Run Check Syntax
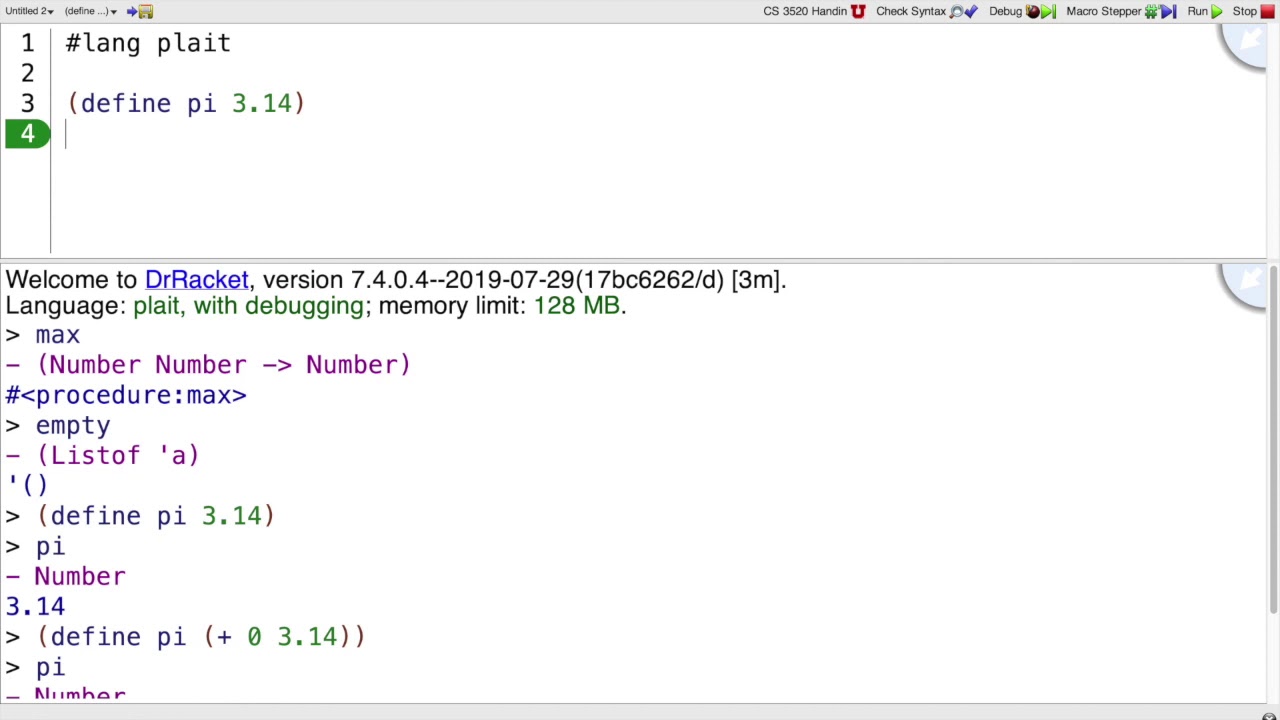 click(926, 11)
